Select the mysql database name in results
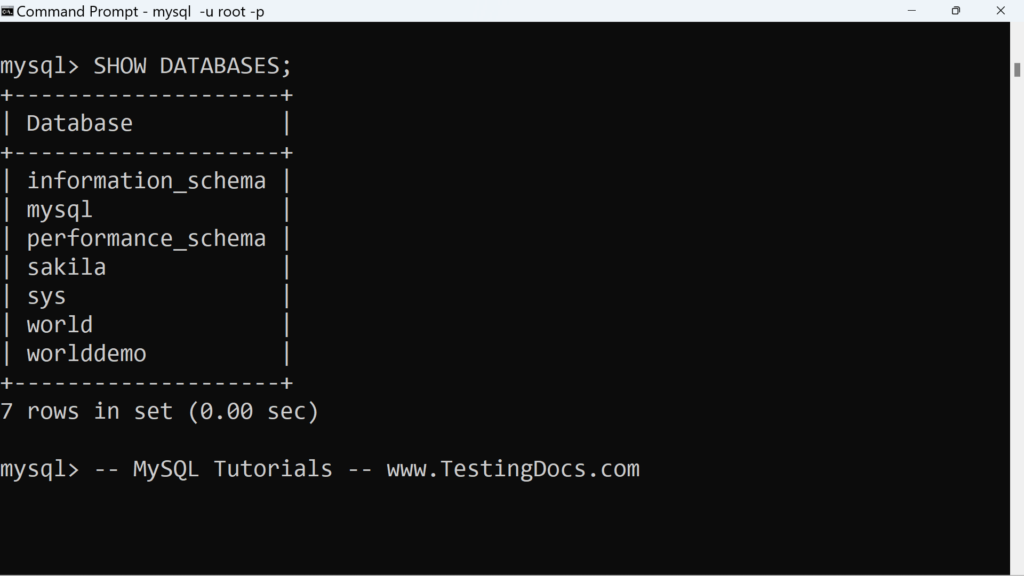1024x576 pixels. coord(59,209)
